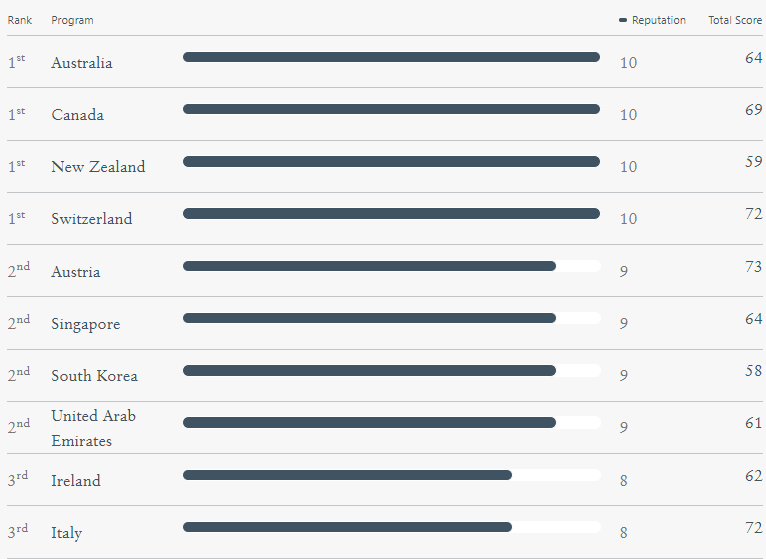This screenshot has width=766, height=559.
Task: Sort by the Rank column header
Action: pyautogui.click(x=20, y=20)
